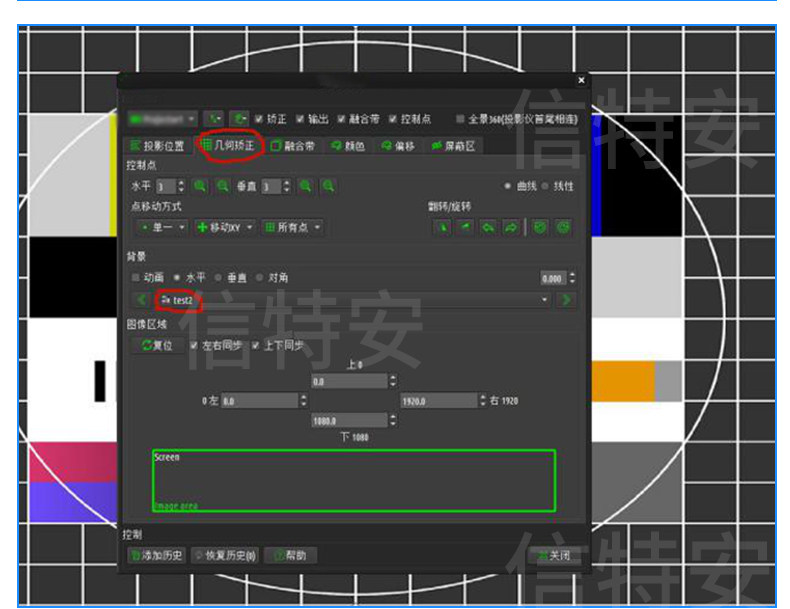Screen dimensions: 790x609
Task: Click the zoom icon right after the 水平 spinner
Action: pos(200,186)
